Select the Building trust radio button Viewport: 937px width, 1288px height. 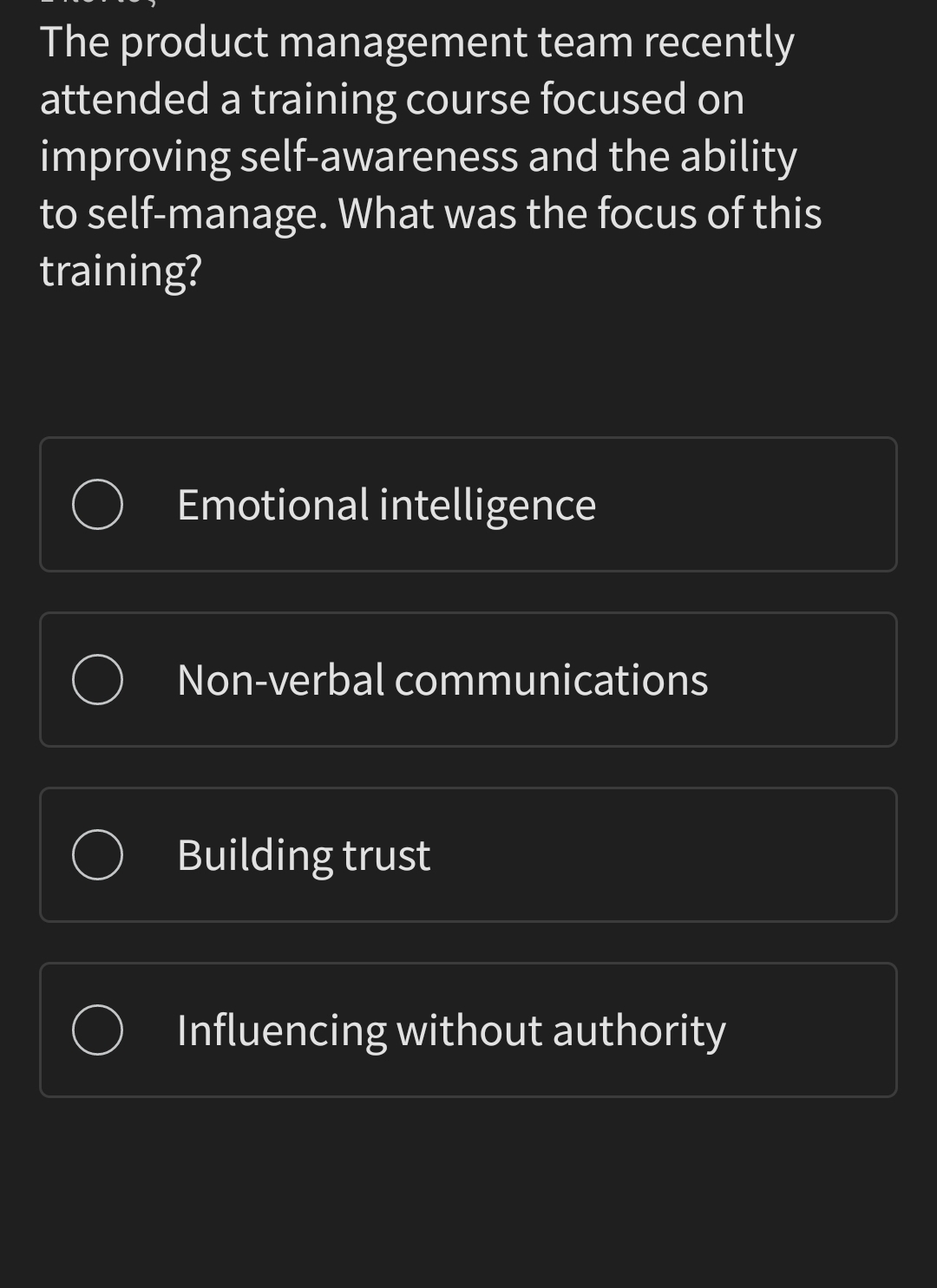tap(98, 854)
